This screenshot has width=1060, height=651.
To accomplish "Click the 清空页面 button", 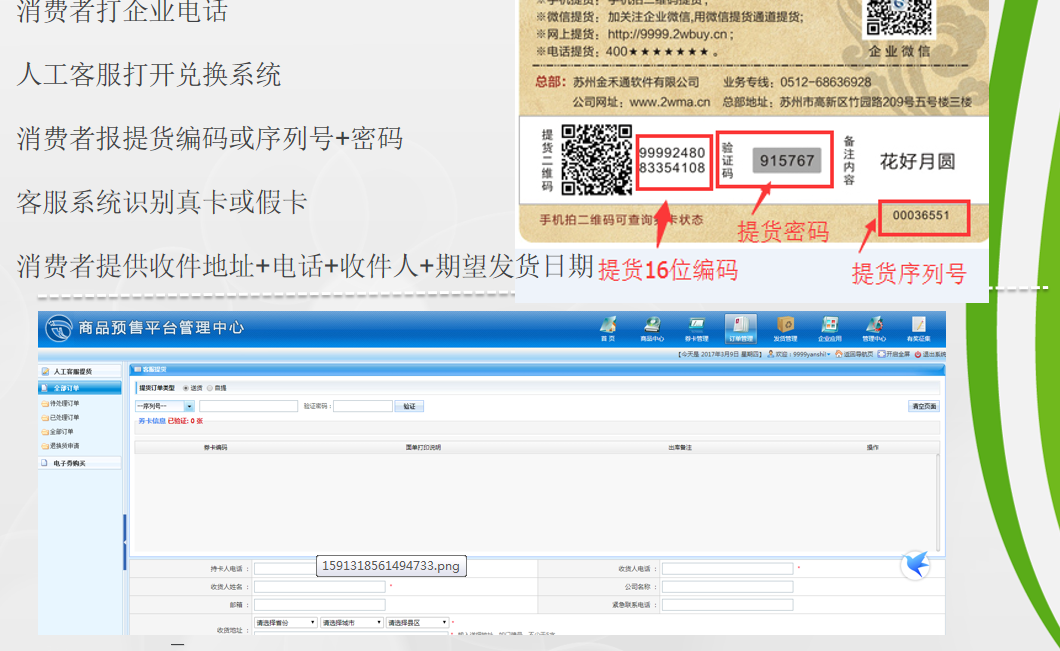I will coord(923,406).
